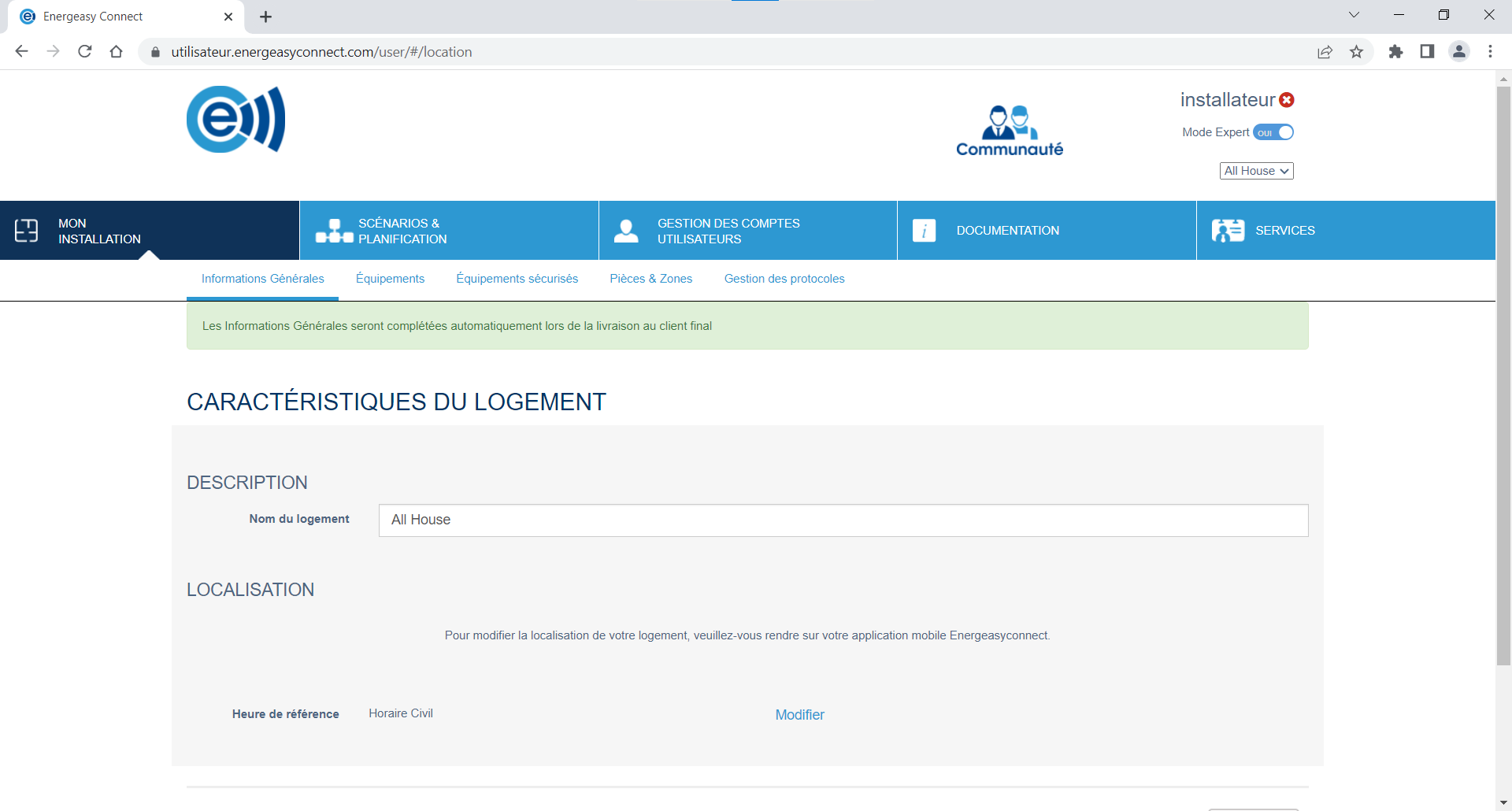Switch to Gestion des protocoles tab

784,279
